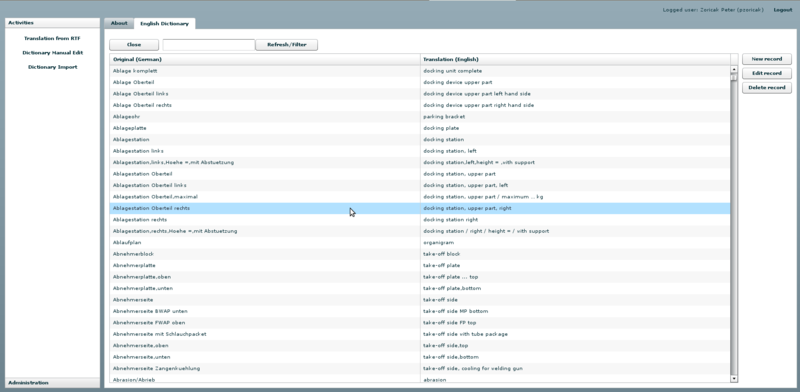
Task: Open Dictionary Import activity
Action: click(52, 67)
